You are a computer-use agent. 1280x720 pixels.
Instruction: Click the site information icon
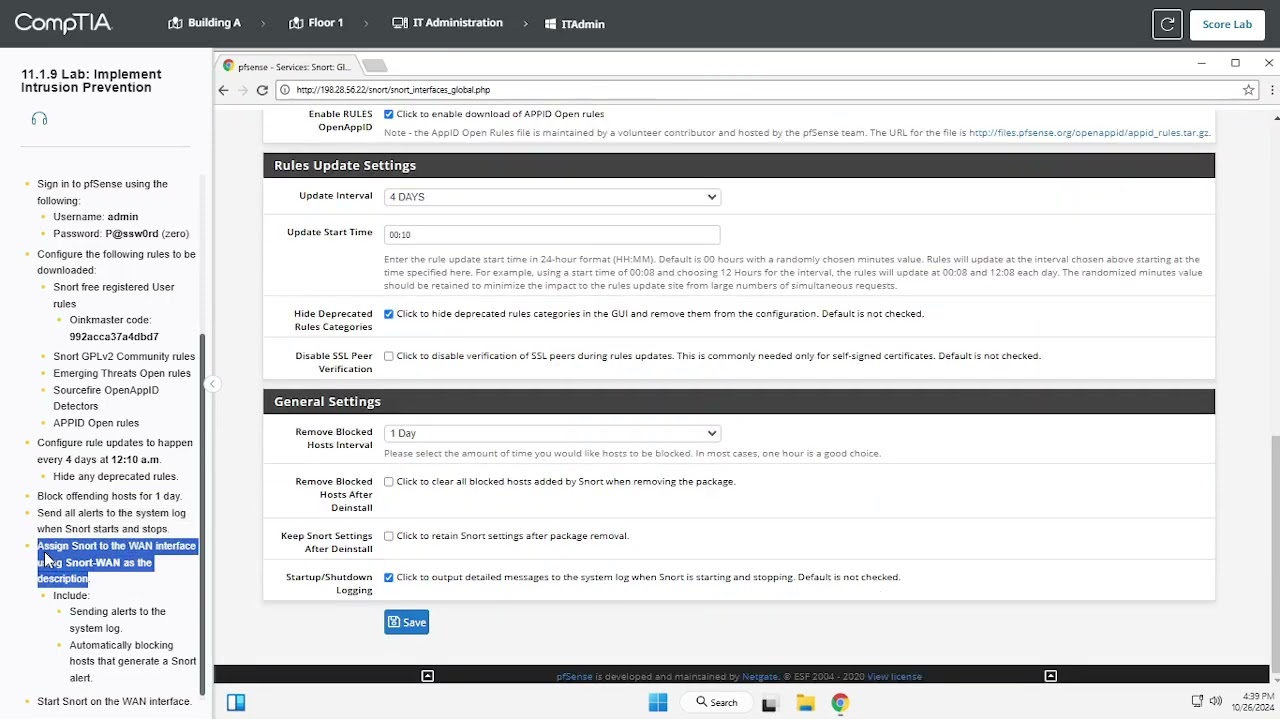tap(285, 90)
